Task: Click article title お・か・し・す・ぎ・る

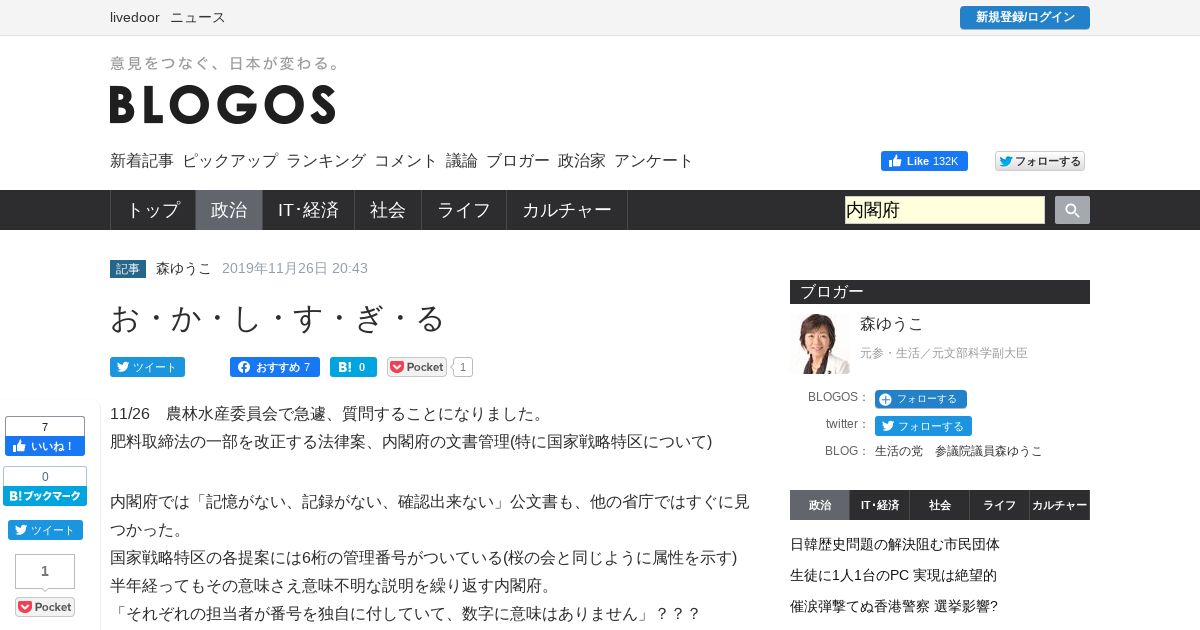Action: [x=277, y=318]
